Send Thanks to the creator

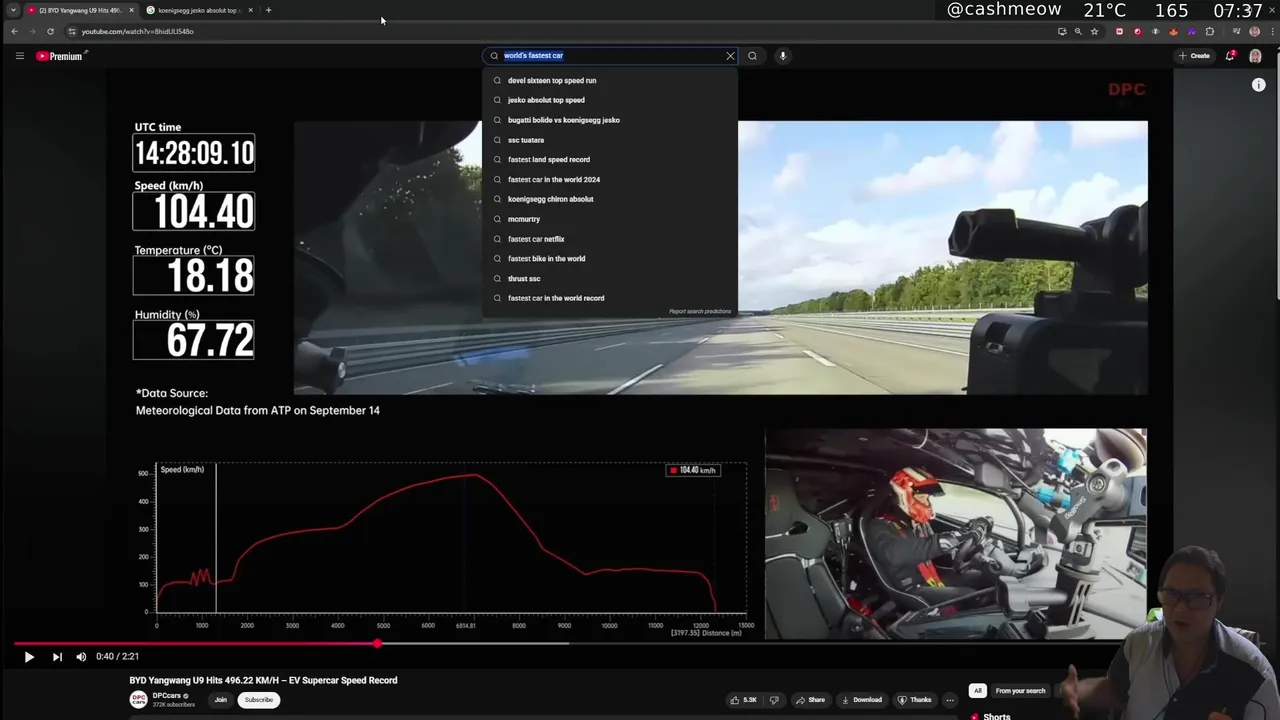914,700
